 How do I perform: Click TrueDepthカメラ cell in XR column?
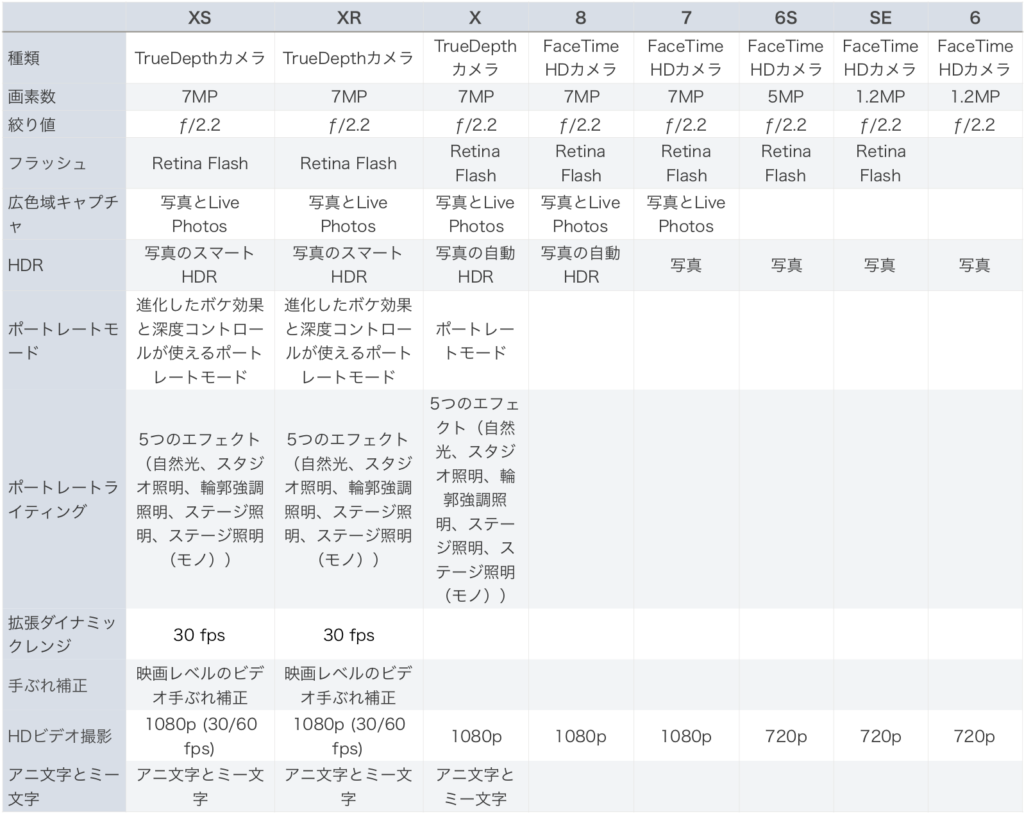point(349,58)
